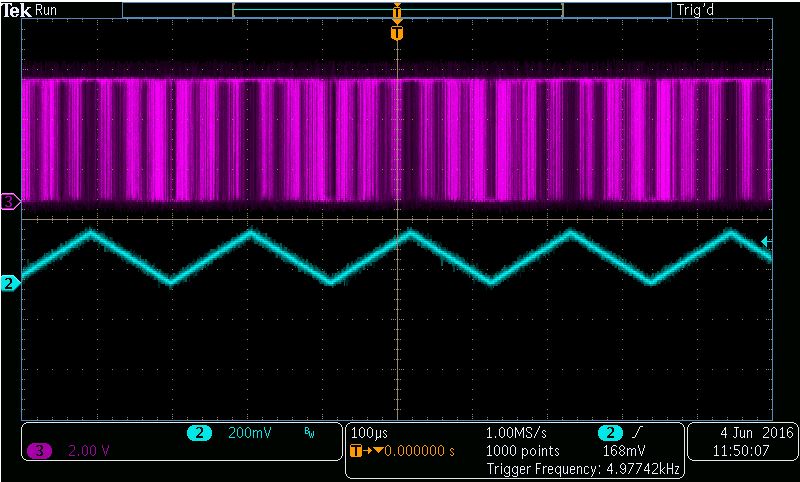Click the record view bar at top

[397, 10]
